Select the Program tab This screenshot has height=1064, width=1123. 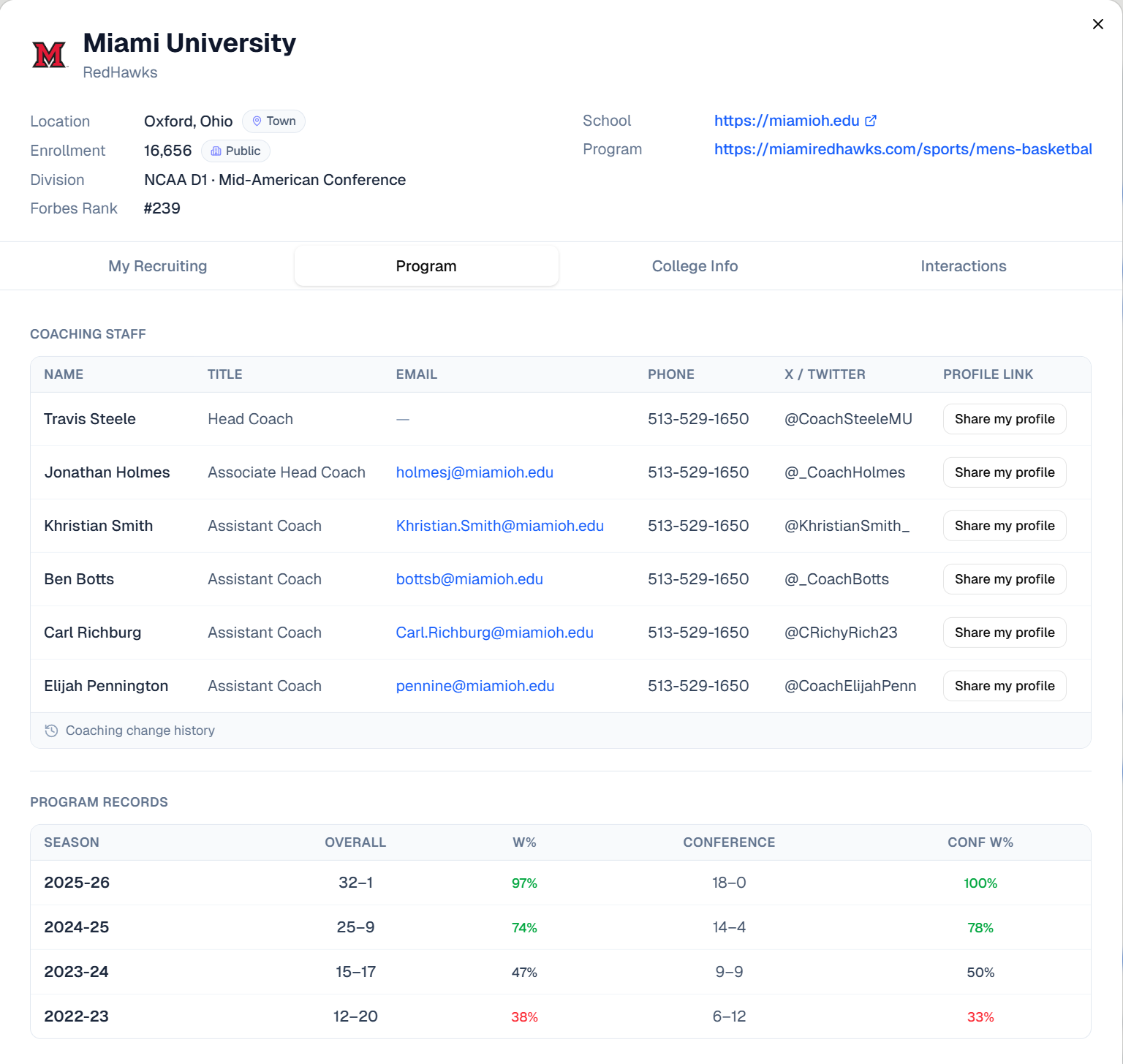coord(426,266)
